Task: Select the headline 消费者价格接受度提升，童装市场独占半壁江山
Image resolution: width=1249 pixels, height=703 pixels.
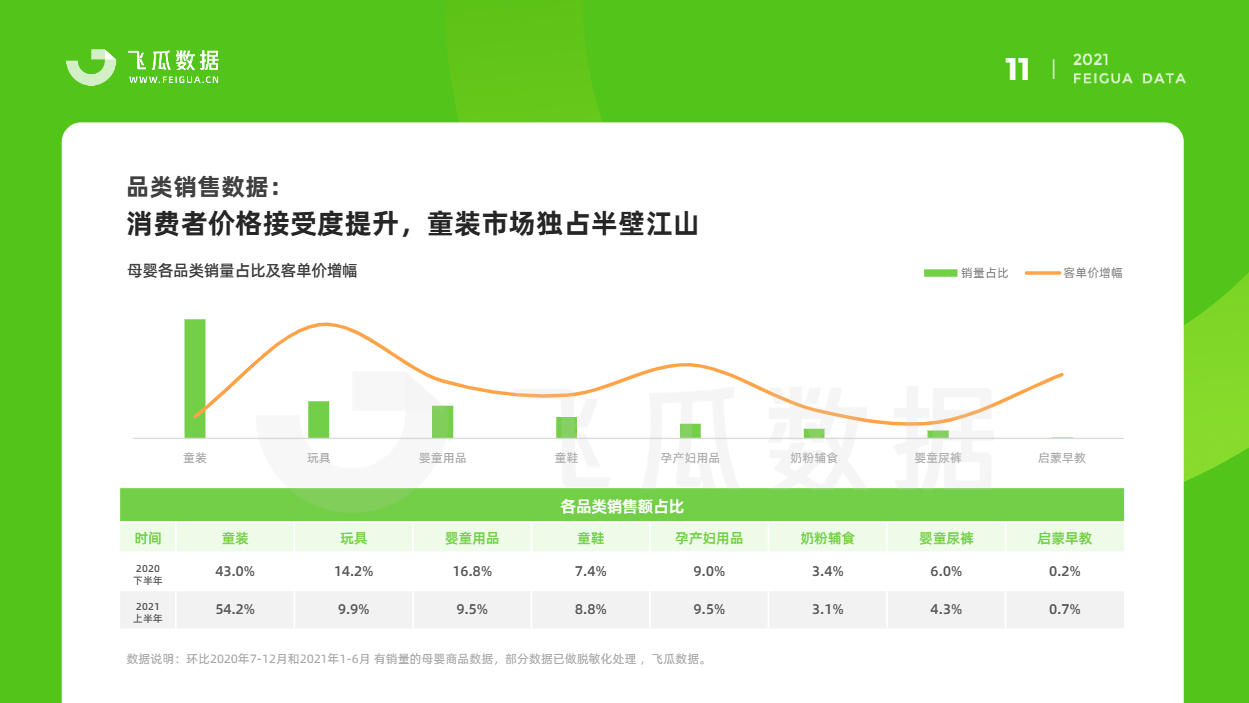Action: pos(412,224)
